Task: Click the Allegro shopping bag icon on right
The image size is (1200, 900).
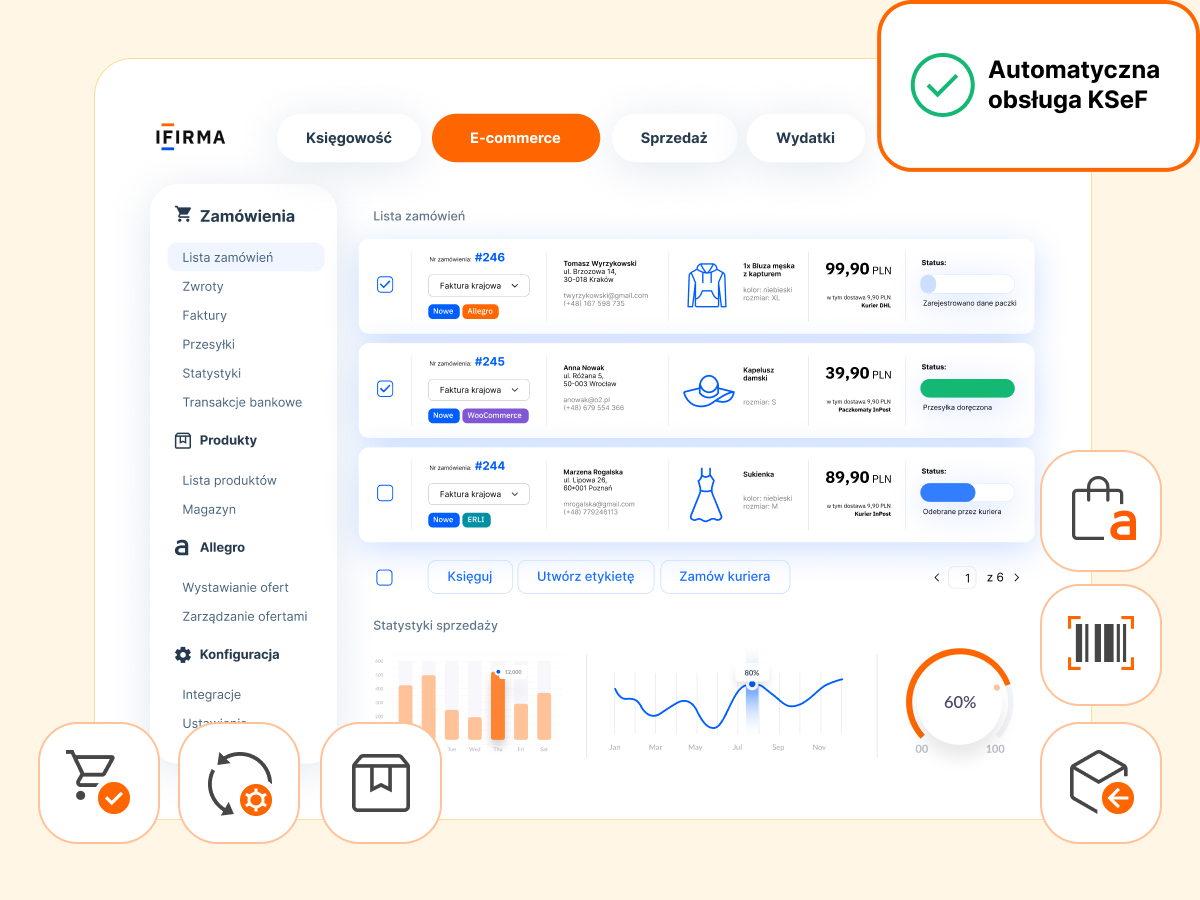Action: coord(1100,510)
